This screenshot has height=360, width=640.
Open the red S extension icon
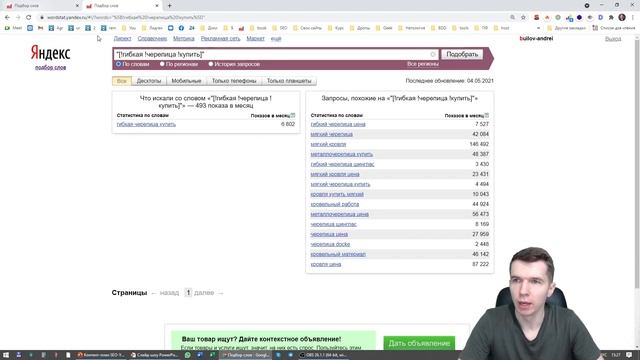coord(536,18)
